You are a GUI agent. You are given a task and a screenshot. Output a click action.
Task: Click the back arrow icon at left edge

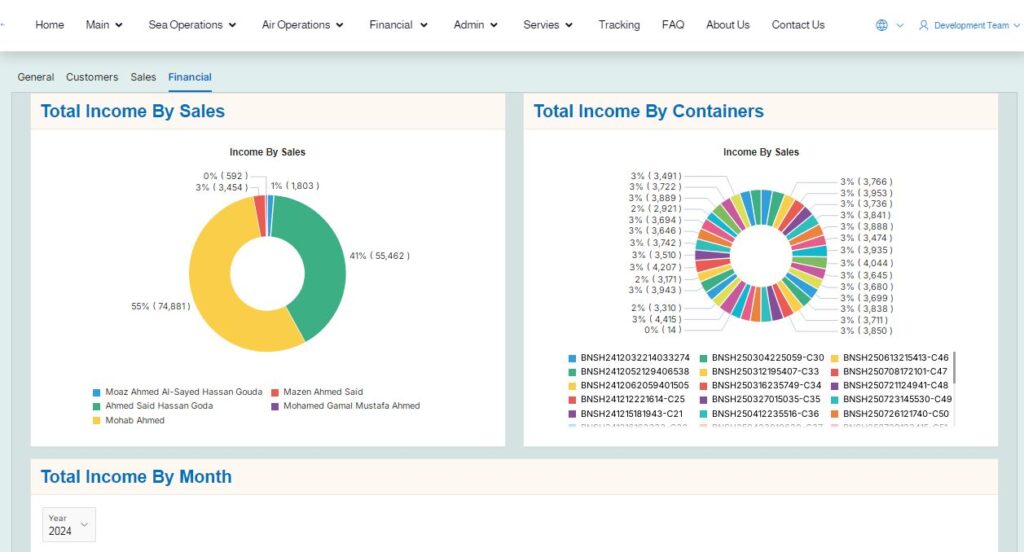pos(3,25)
